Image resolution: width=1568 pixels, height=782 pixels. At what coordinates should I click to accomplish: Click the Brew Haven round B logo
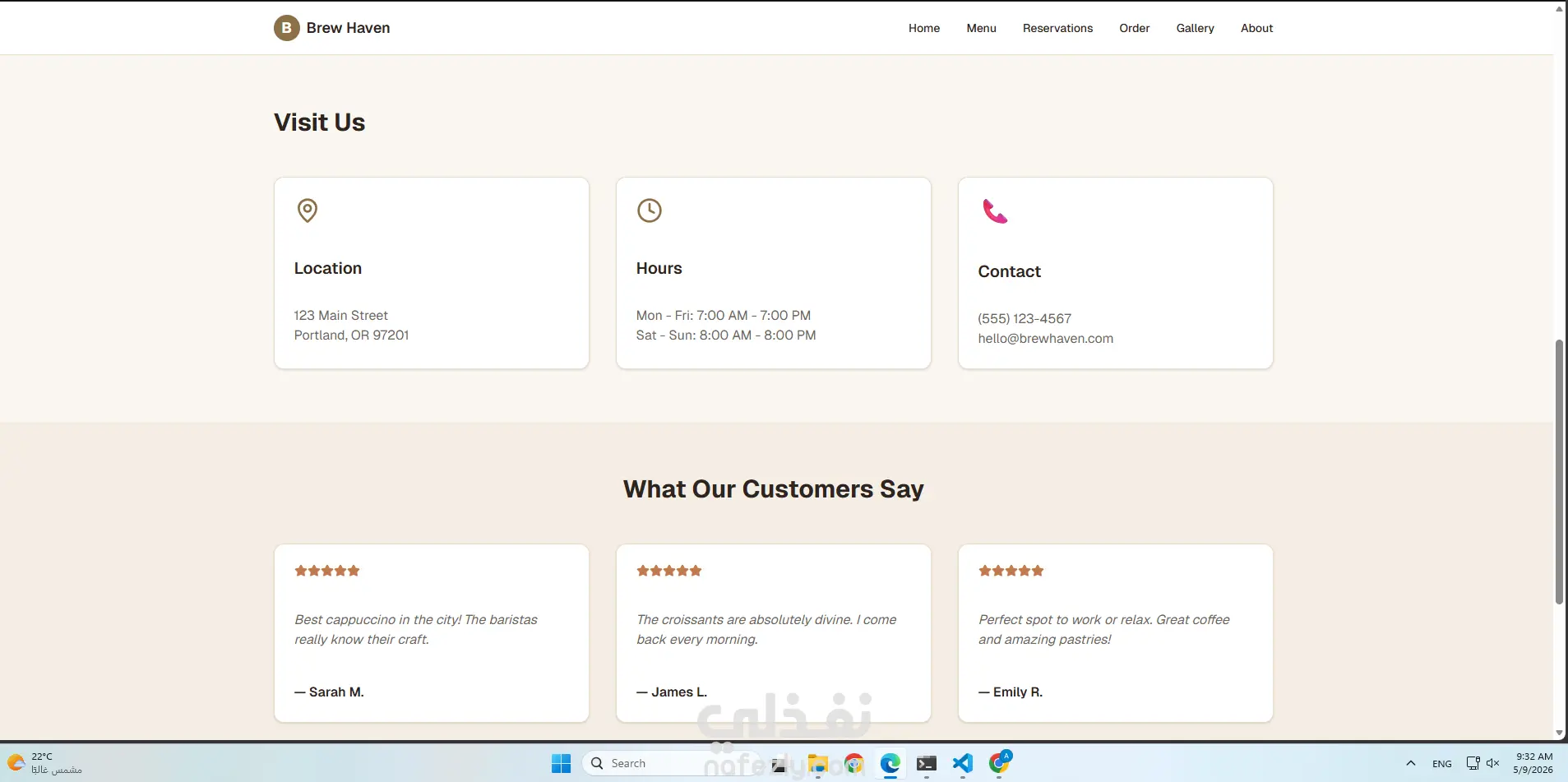286,28
